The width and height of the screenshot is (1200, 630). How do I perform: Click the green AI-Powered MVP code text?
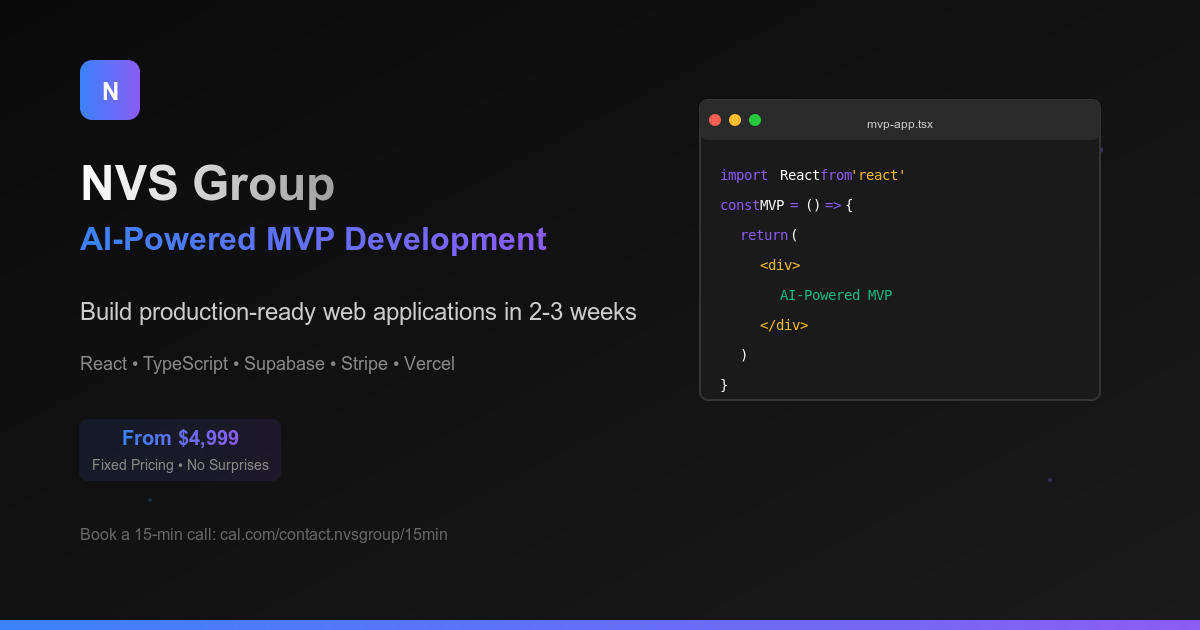coord(836,295)
